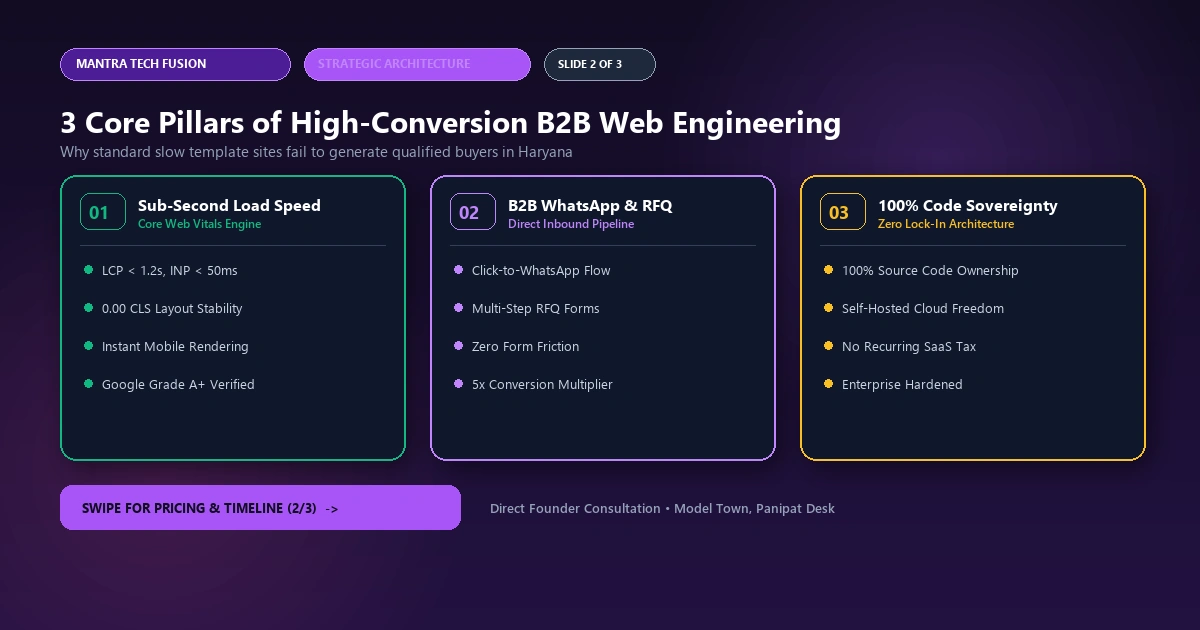The width and height of the screenshot is (1200, 630).
Task: Click the Click-to-WhatsApp Flow item
Action: point(541,271)
